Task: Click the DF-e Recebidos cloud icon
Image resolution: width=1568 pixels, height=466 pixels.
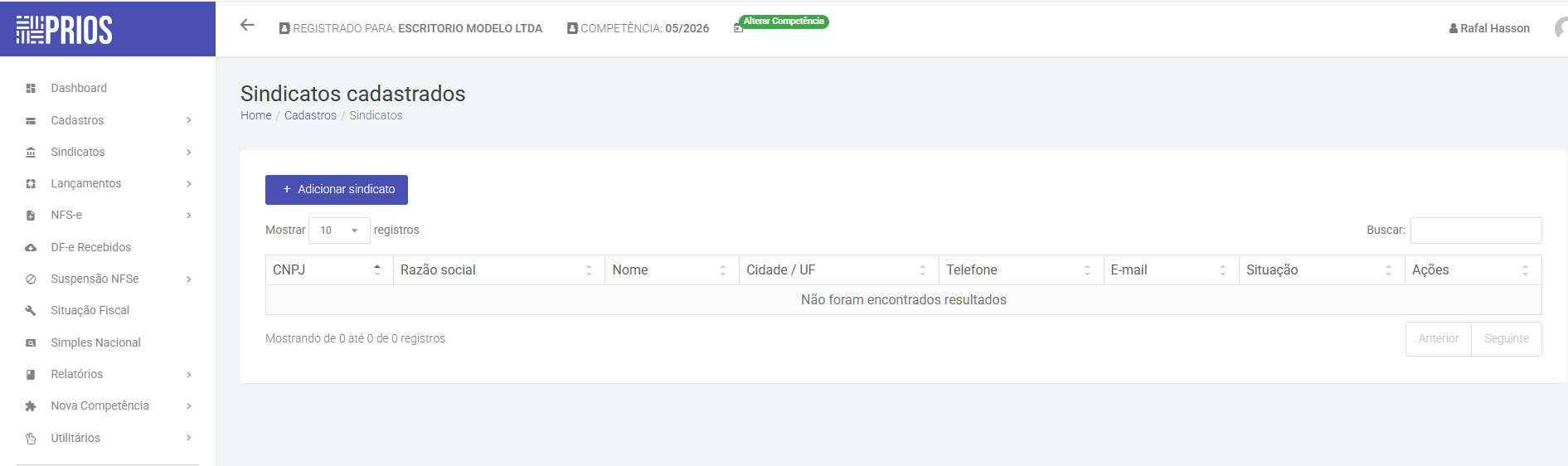Action: click(x=31, y=247)
